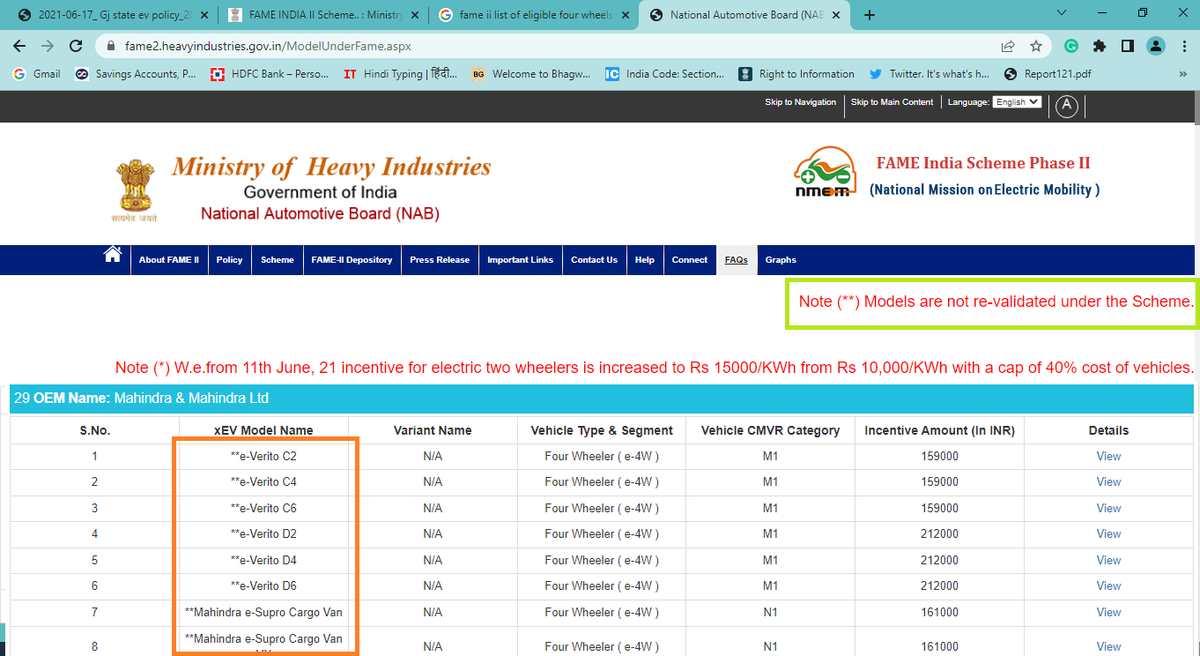Open the Connect menu item
The height and width of the screenshot is (656, 1200).
pyautogui.click(x=690, y=260)
